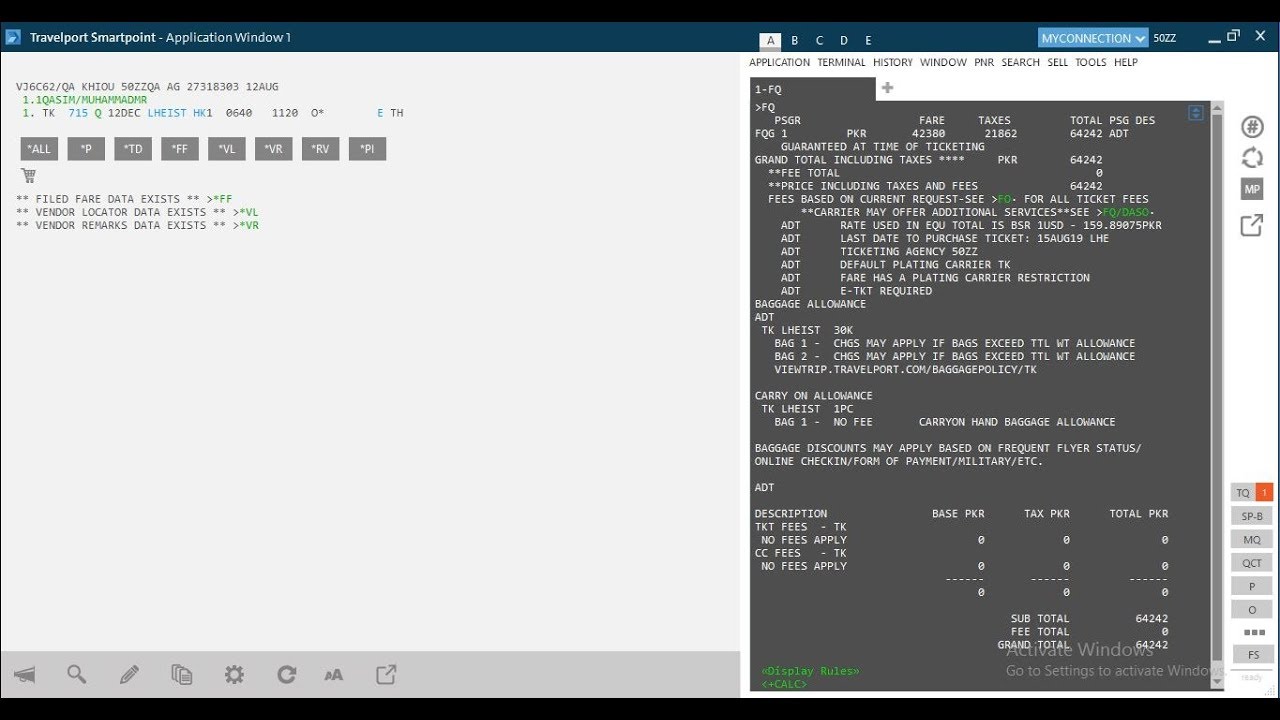Image resolution: width=1280 pixels, height=720 pixels.
Task: Click the FS button on right sidebar
Action: [1252, 655]
